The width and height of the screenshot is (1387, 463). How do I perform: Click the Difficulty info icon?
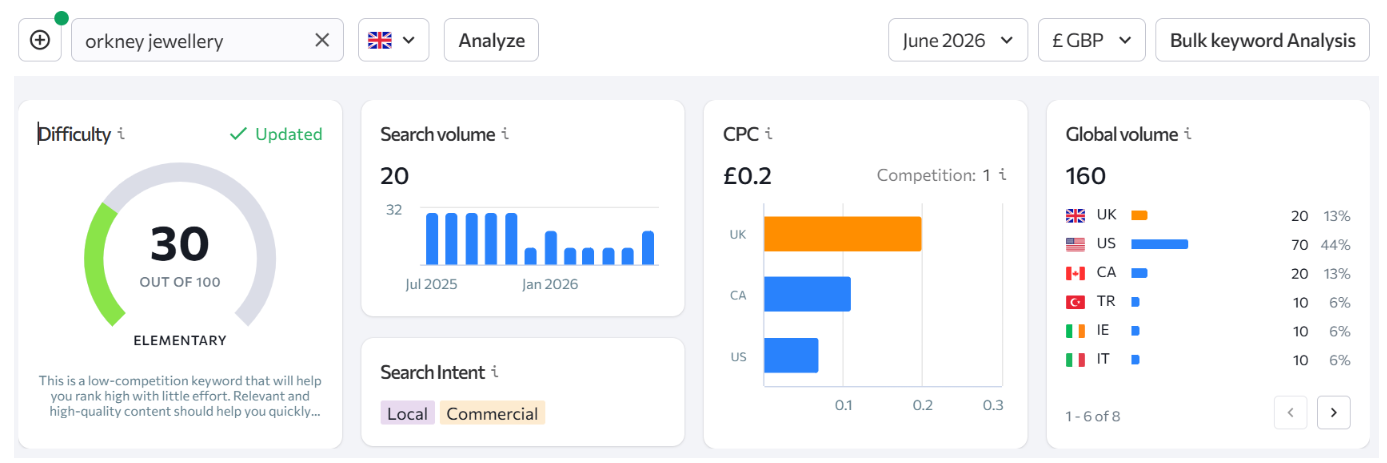coord(121,134)
